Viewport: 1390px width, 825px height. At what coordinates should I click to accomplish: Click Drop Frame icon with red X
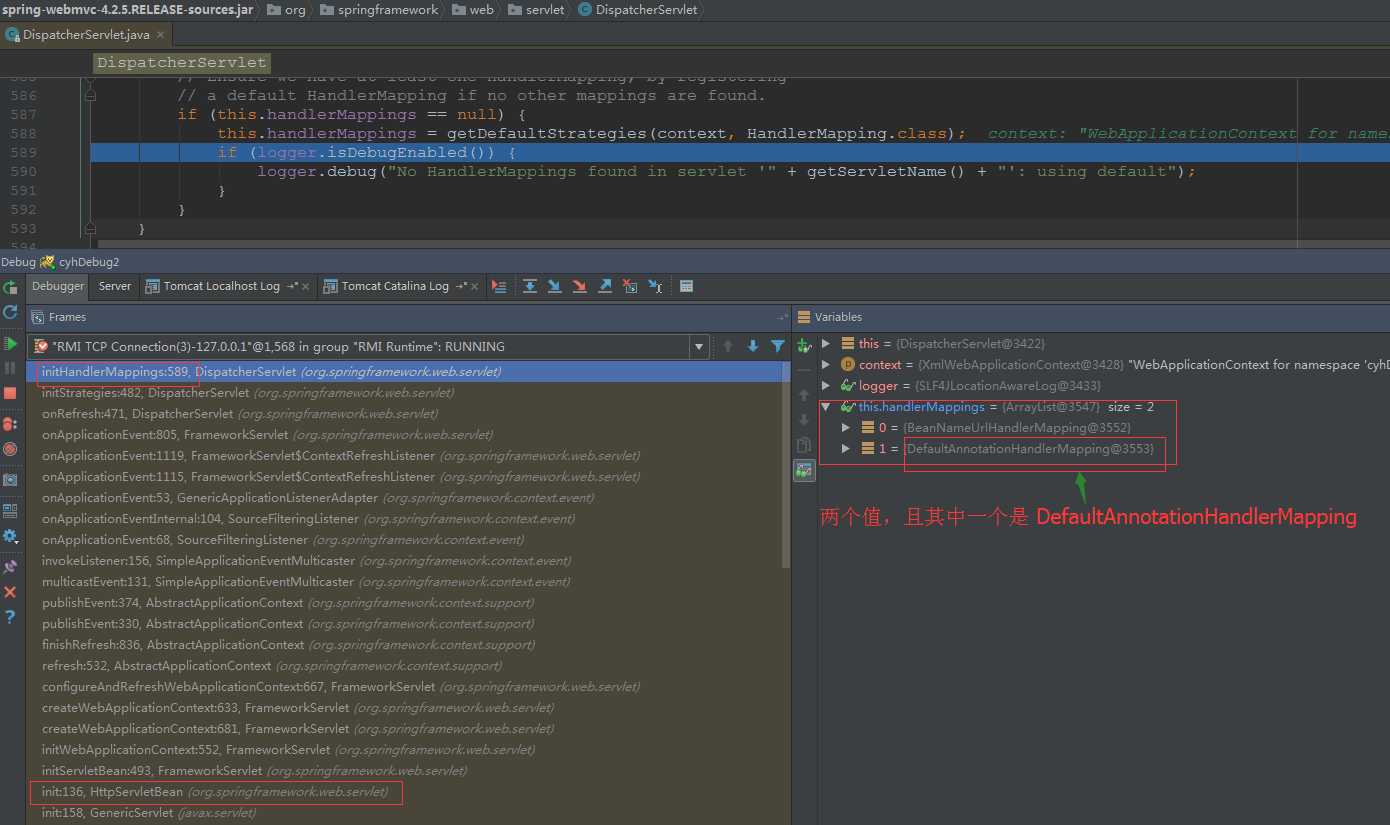[630, 286]
